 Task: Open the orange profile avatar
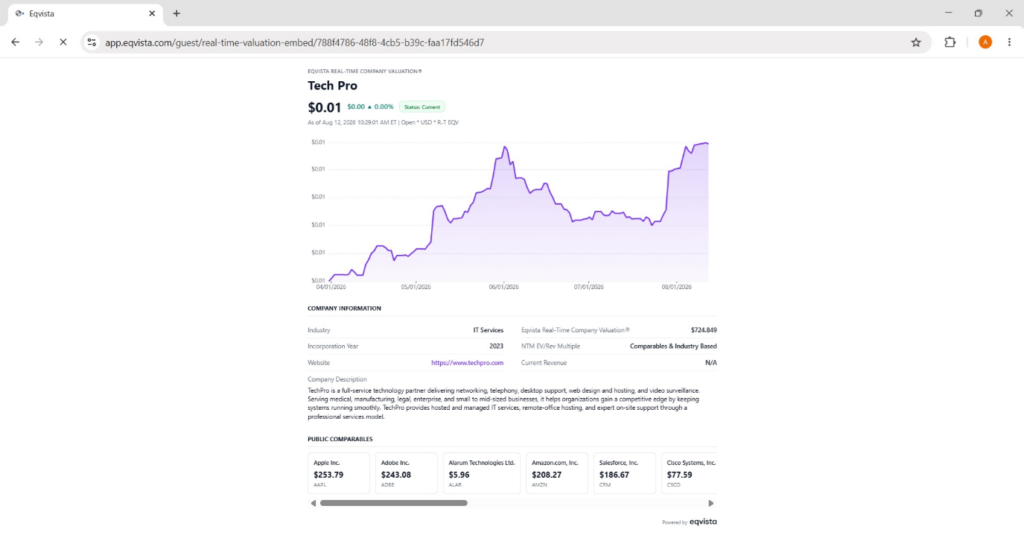tap(985, 42)
